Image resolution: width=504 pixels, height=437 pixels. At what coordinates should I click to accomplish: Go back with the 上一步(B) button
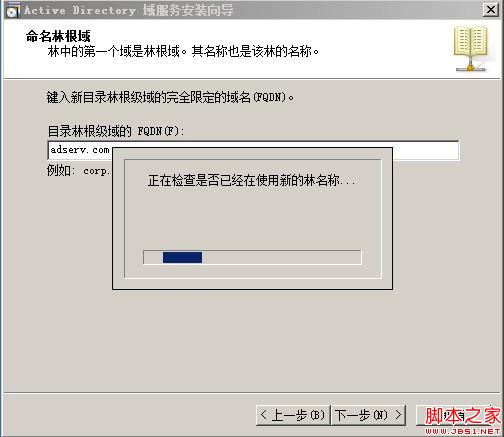click(293, 415)
